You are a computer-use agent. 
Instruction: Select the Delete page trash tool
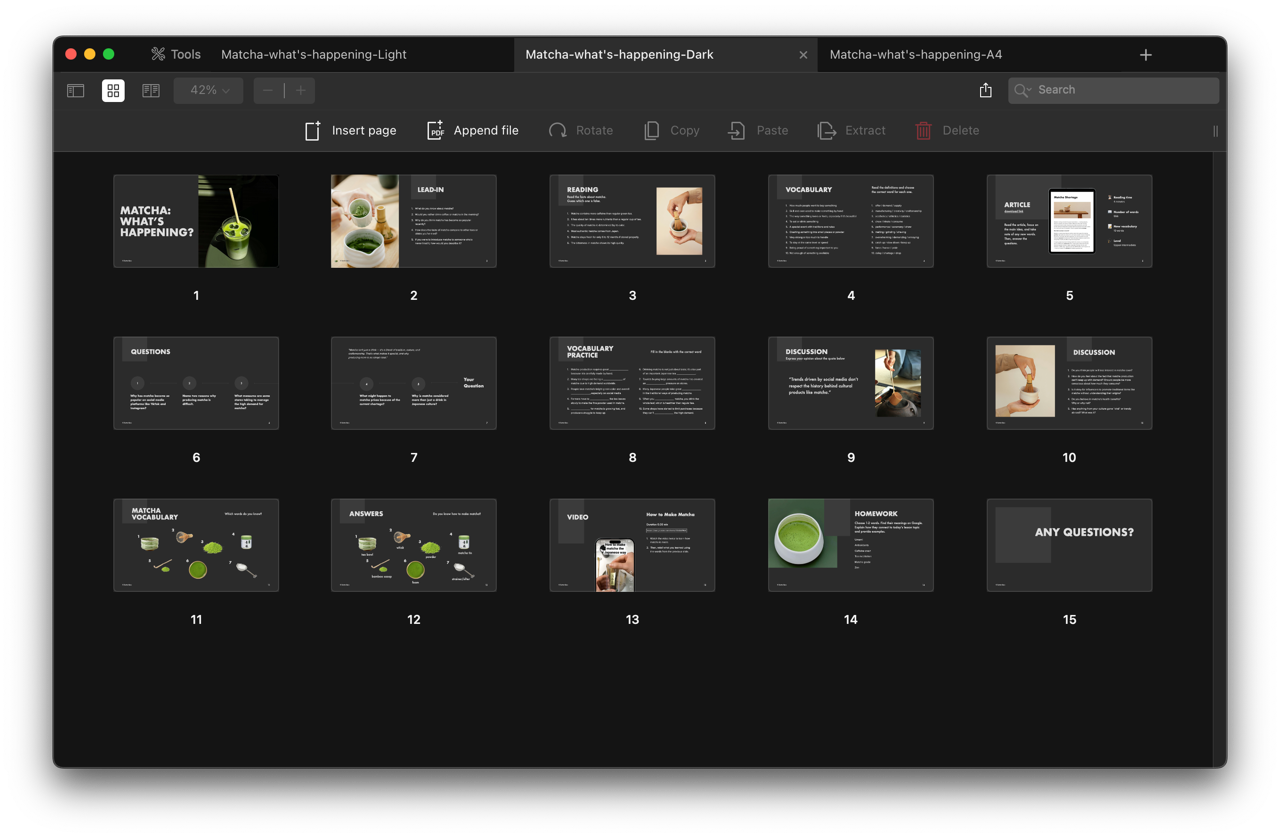[947, 130]
